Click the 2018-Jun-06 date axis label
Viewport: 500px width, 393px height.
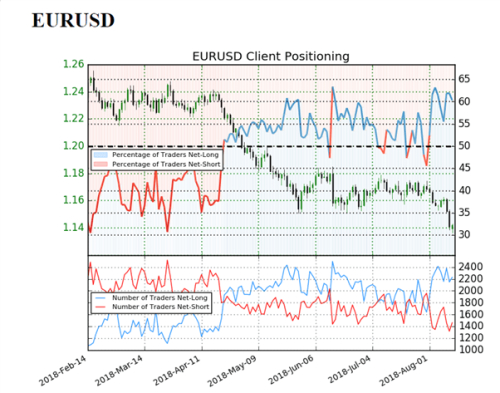(291, 371)
